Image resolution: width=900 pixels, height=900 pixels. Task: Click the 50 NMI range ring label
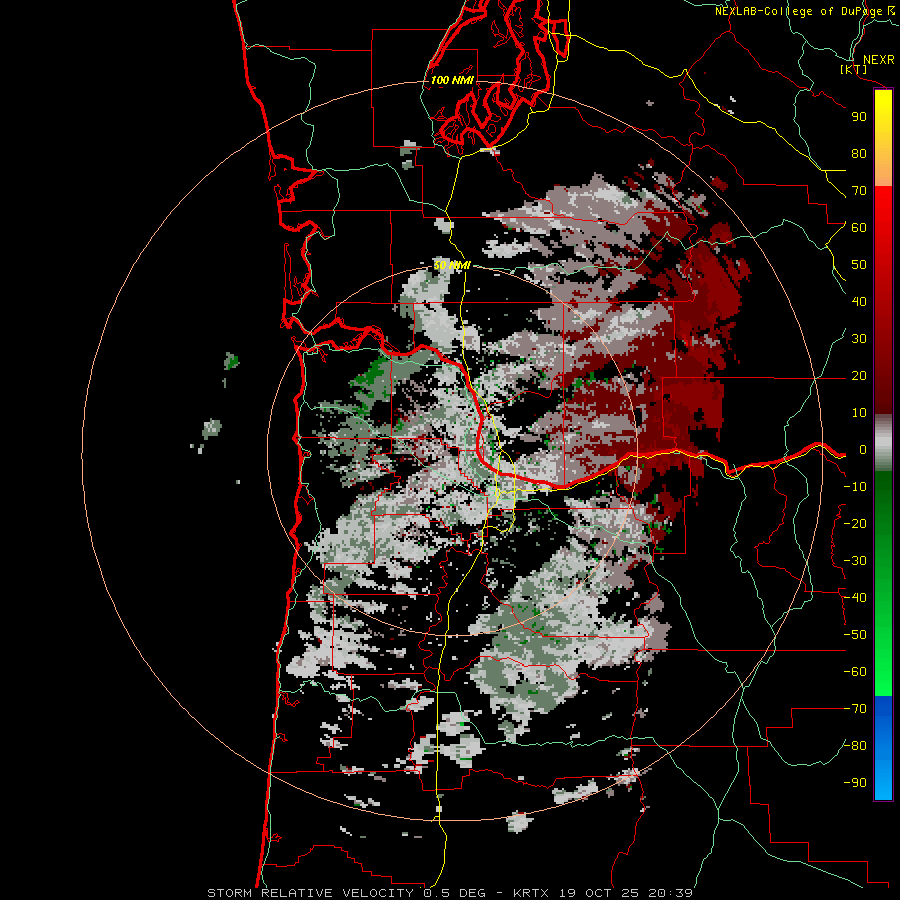click(452, 265)
